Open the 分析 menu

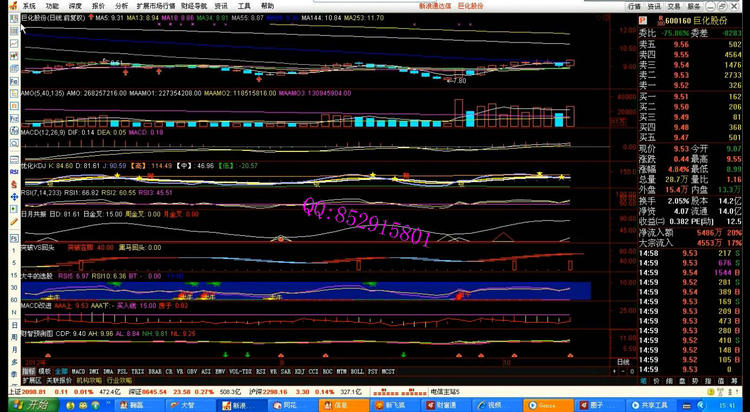pyautogui.click(x=121, y=5)
